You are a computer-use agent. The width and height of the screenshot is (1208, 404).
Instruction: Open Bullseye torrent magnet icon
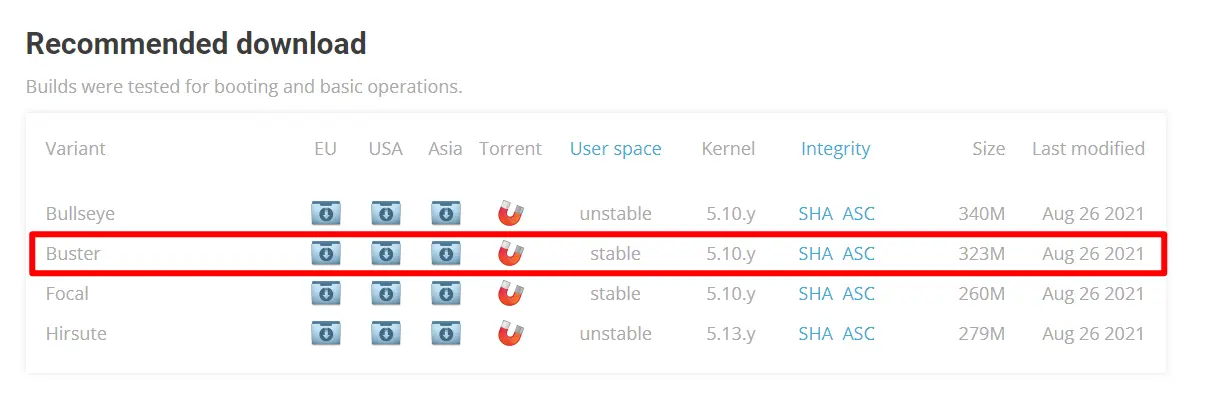(511, 213)
